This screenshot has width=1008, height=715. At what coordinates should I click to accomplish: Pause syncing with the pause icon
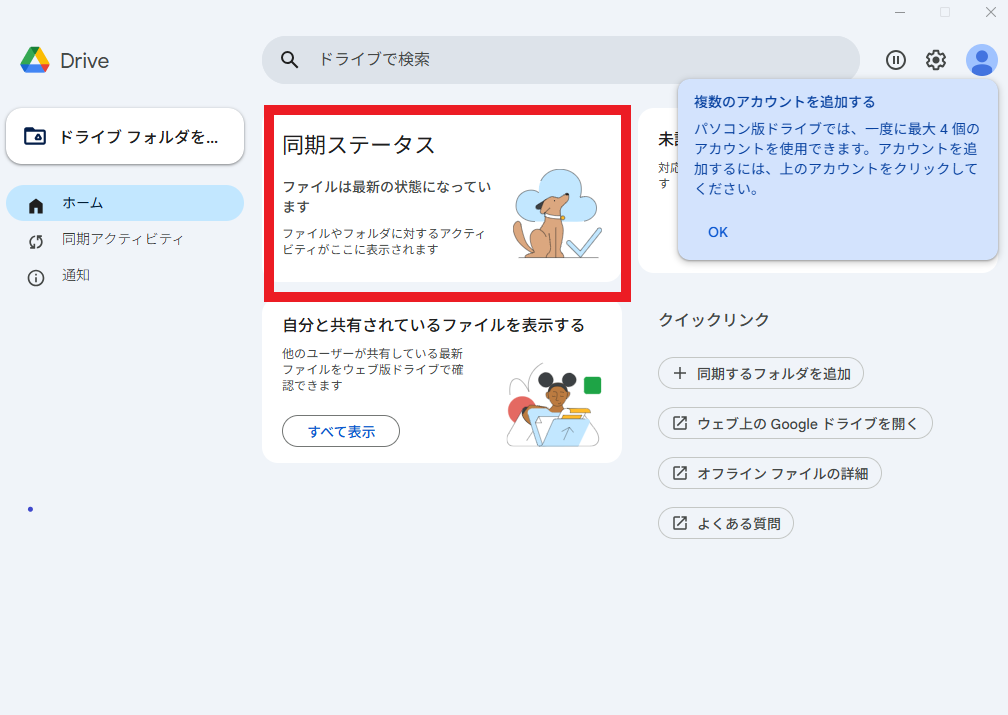tap(895, 60)
